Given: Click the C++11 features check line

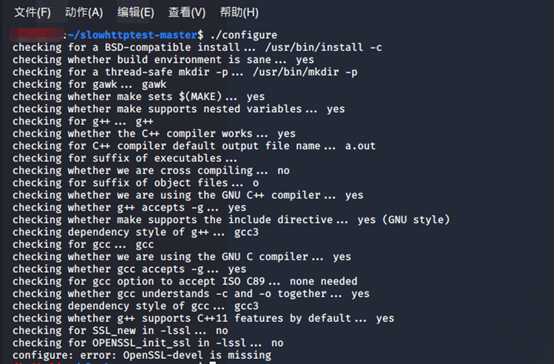Looking at the screenshot, I should point(203,318).
